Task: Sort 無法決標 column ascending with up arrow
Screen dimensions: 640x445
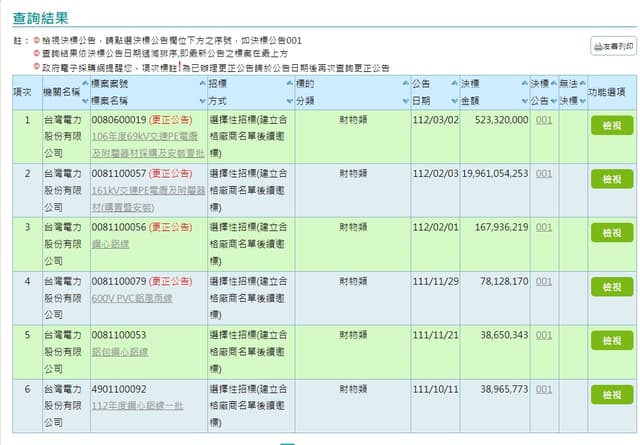Action: point(582,84)
